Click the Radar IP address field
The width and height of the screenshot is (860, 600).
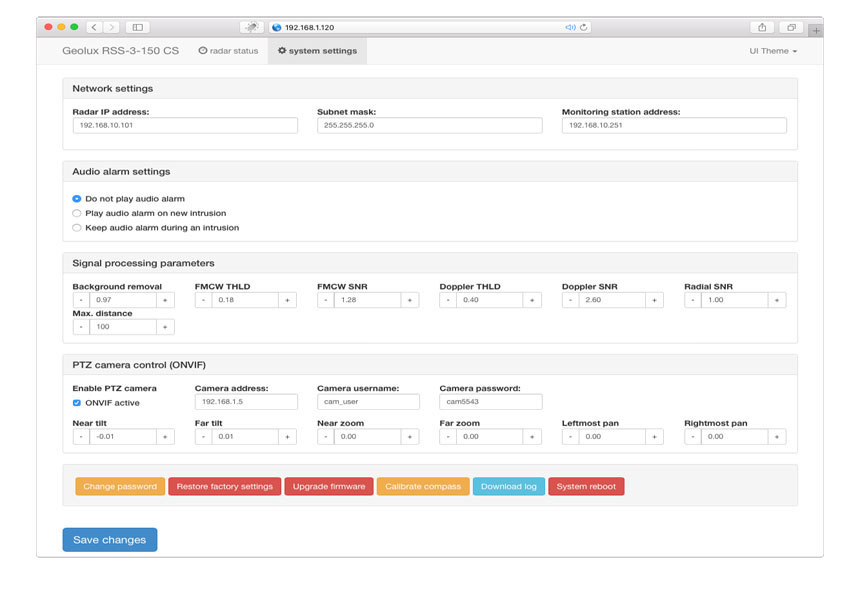tap(185, 126)
